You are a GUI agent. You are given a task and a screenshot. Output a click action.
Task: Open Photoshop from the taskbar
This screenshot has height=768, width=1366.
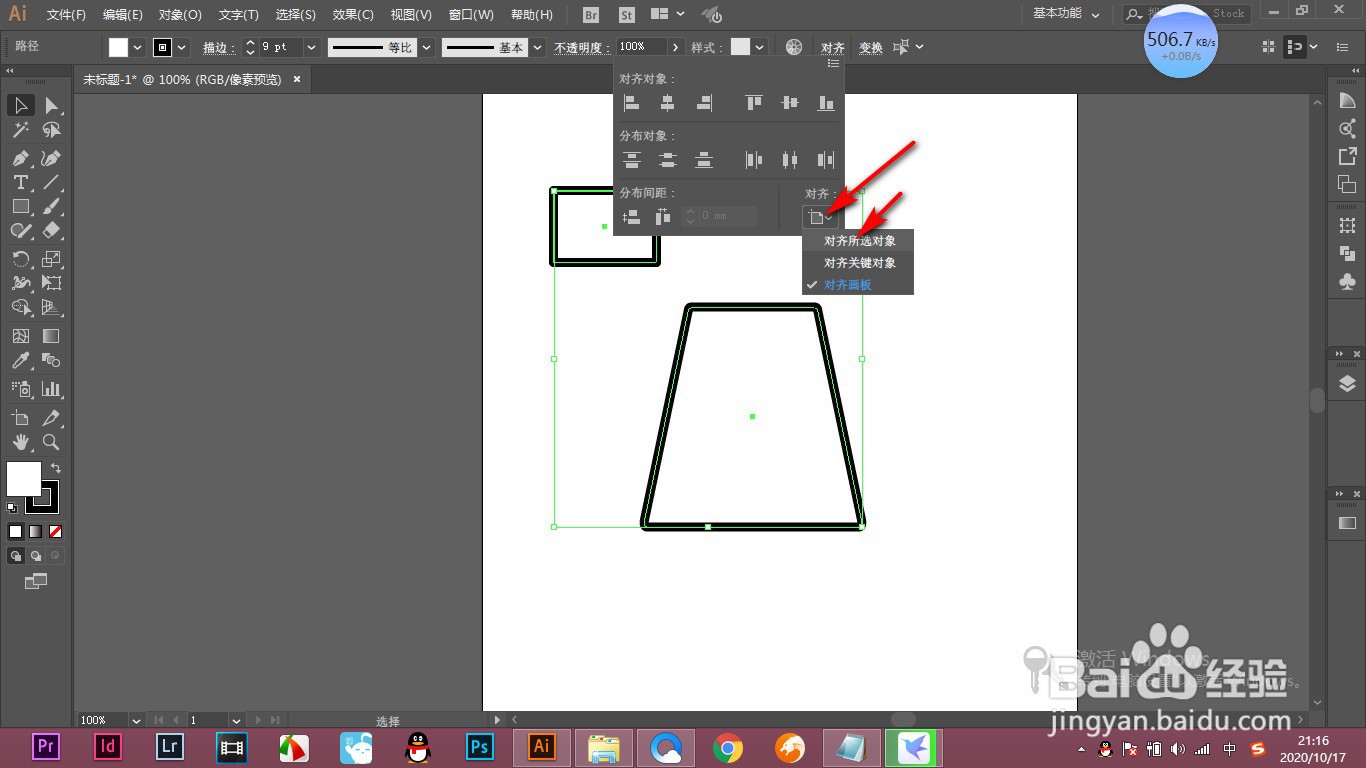(480, 746)
